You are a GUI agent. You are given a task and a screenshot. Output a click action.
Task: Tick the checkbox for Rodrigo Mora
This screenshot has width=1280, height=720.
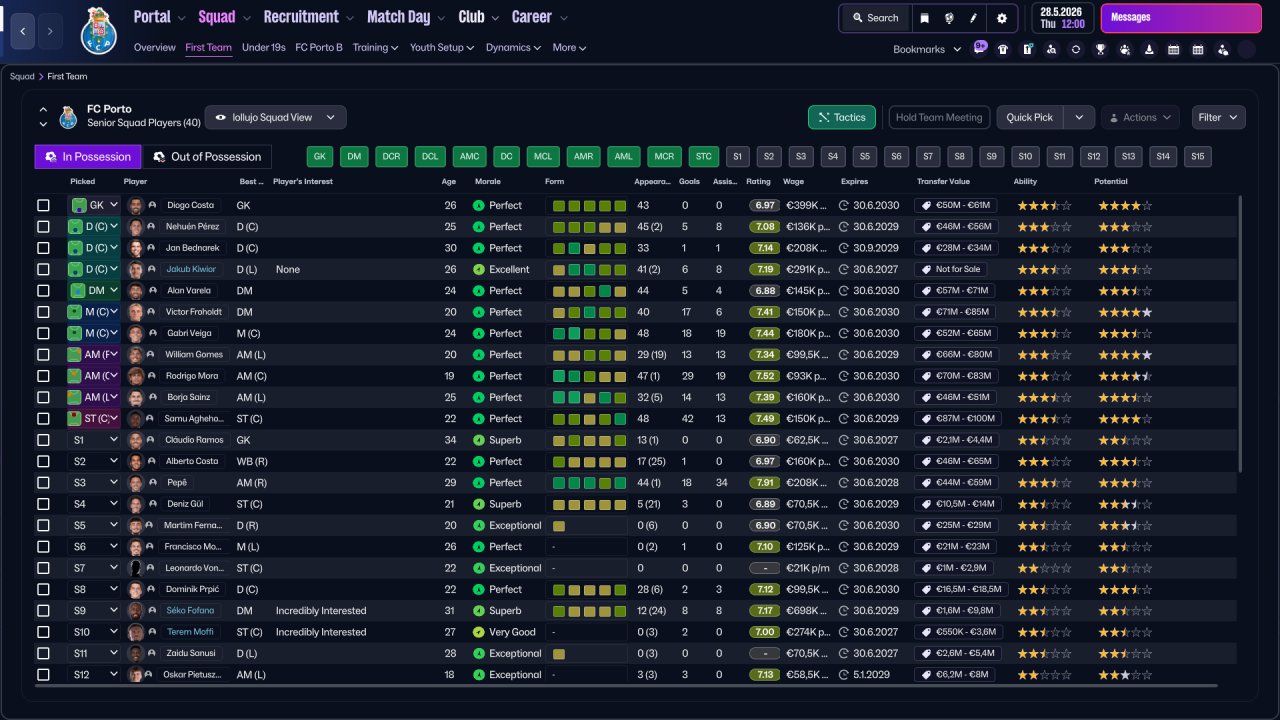pyautogui.click(x=43, y=376)
